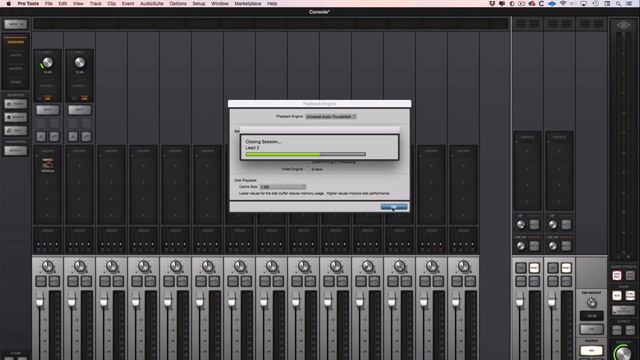640x360 pixels.
Task: Open the Setup menu
Action: tap(199, 4)
